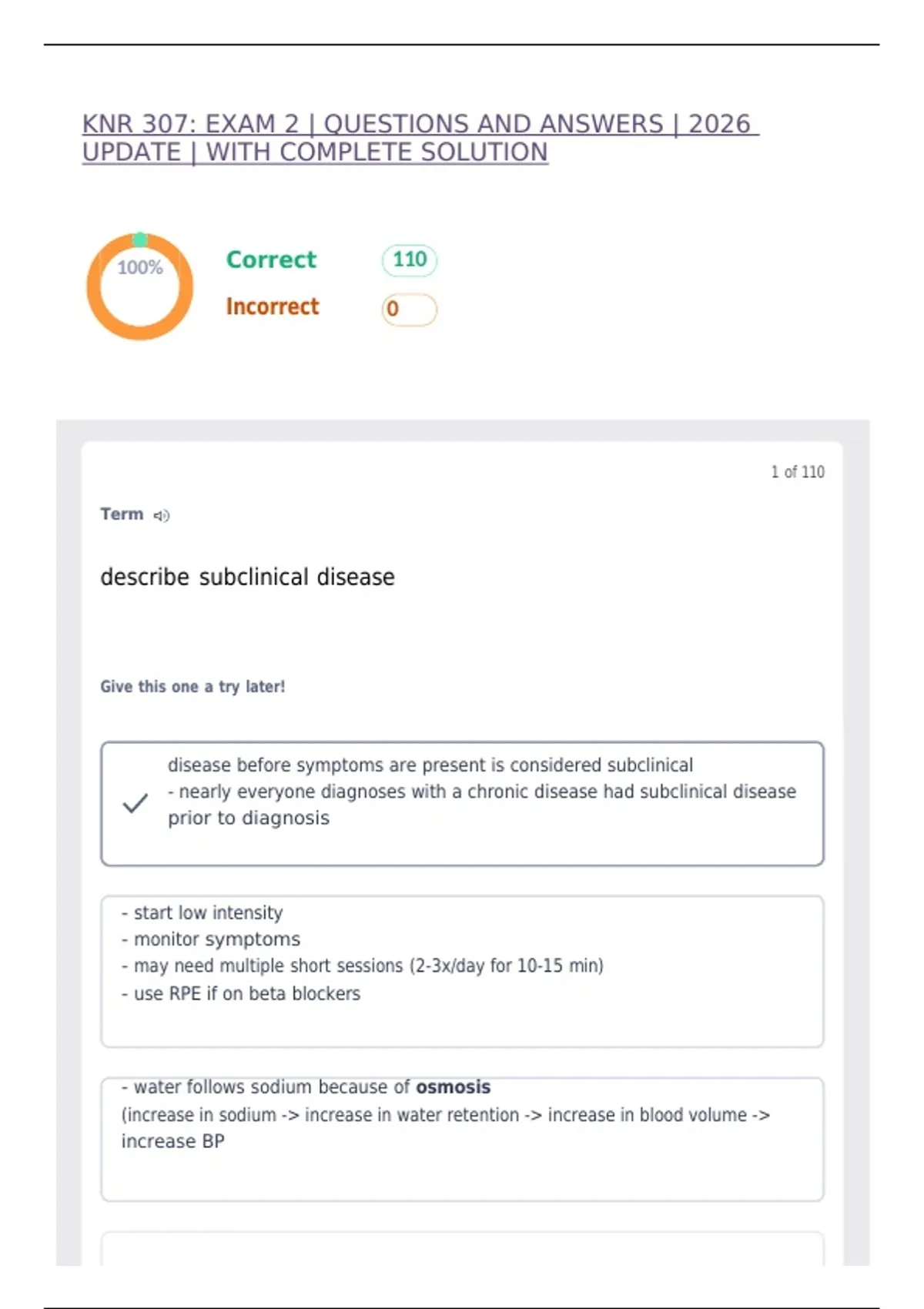924x1309 pixels.
Task: Click the green Correct label
Action: click(x=271, y=259)
